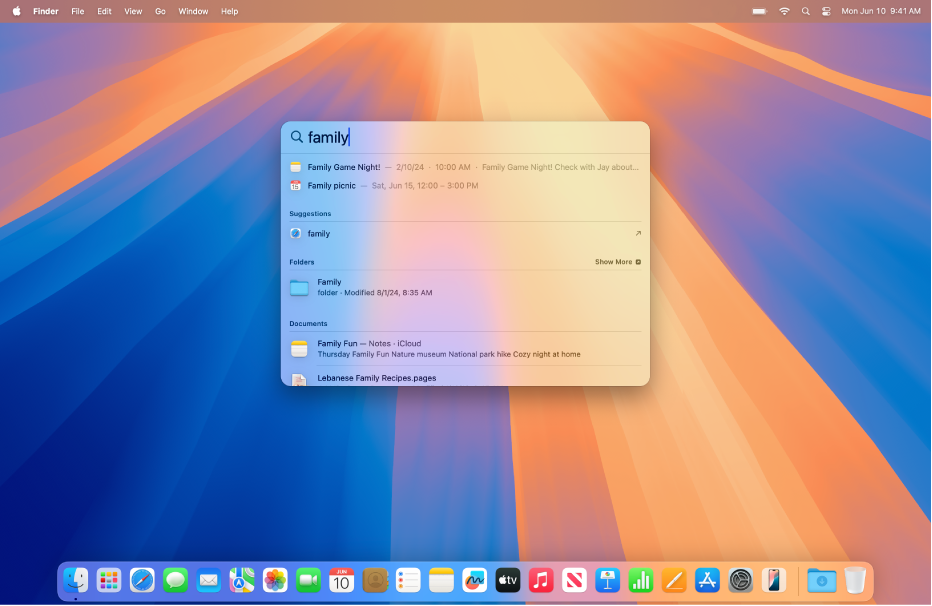The image size is (932, 606).
Task: Open Control Center from the menu bar
Action: (x=826, y=11)
